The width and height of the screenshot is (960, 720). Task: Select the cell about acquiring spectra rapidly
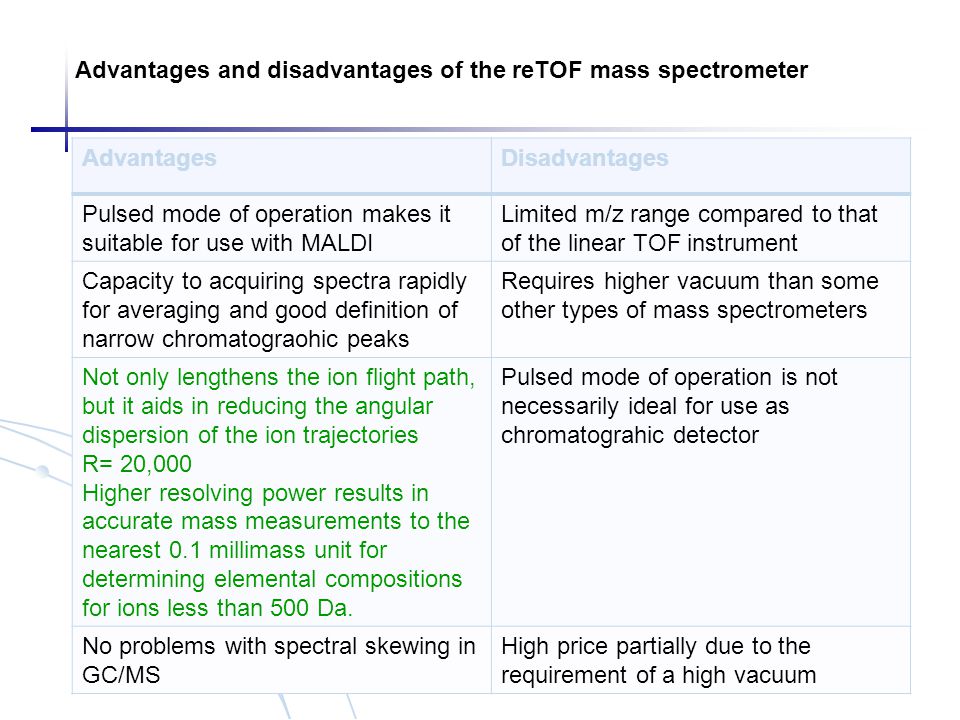click(x=281, y=310)
